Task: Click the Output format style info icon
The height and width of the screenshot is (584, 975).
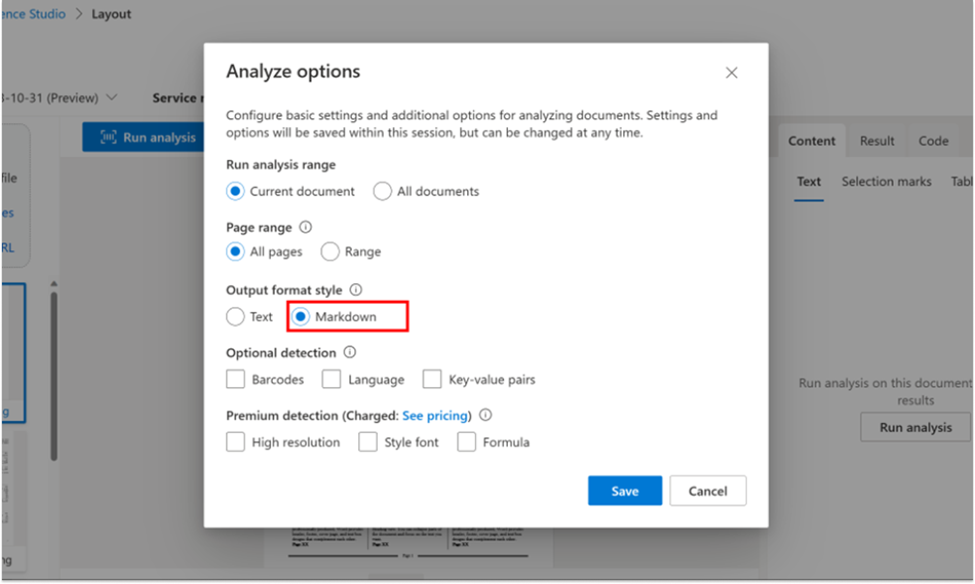Action: pos(356,290)
